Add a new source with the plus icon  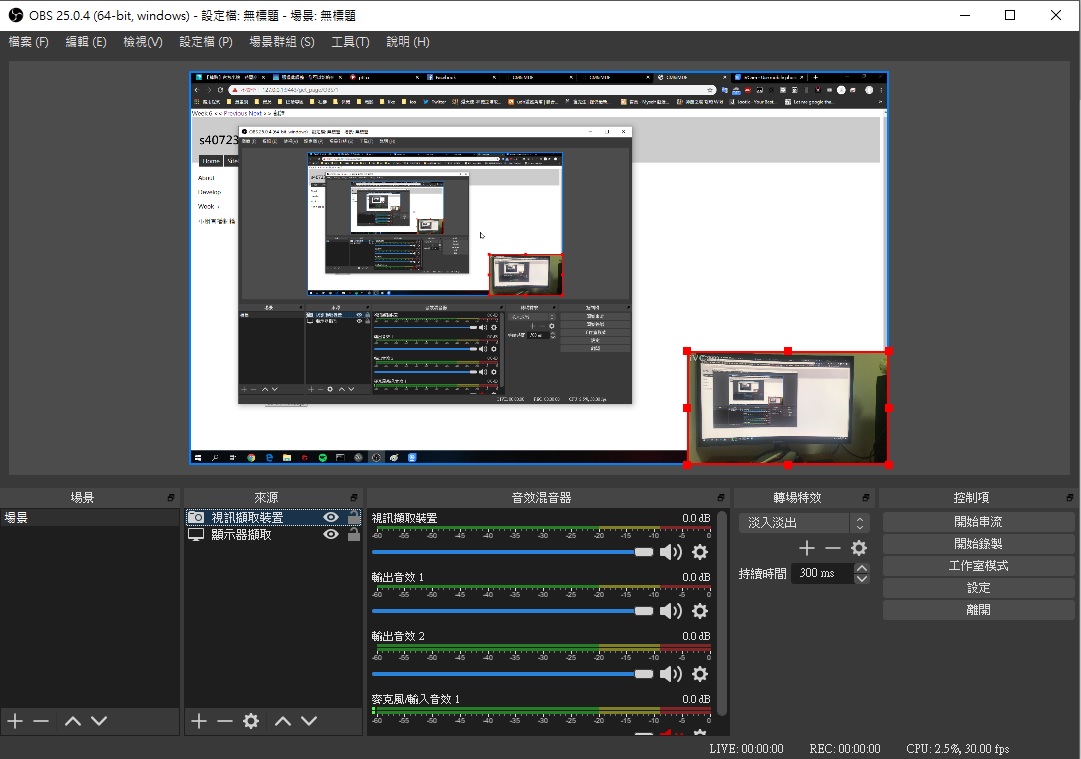tap(198, 721)
